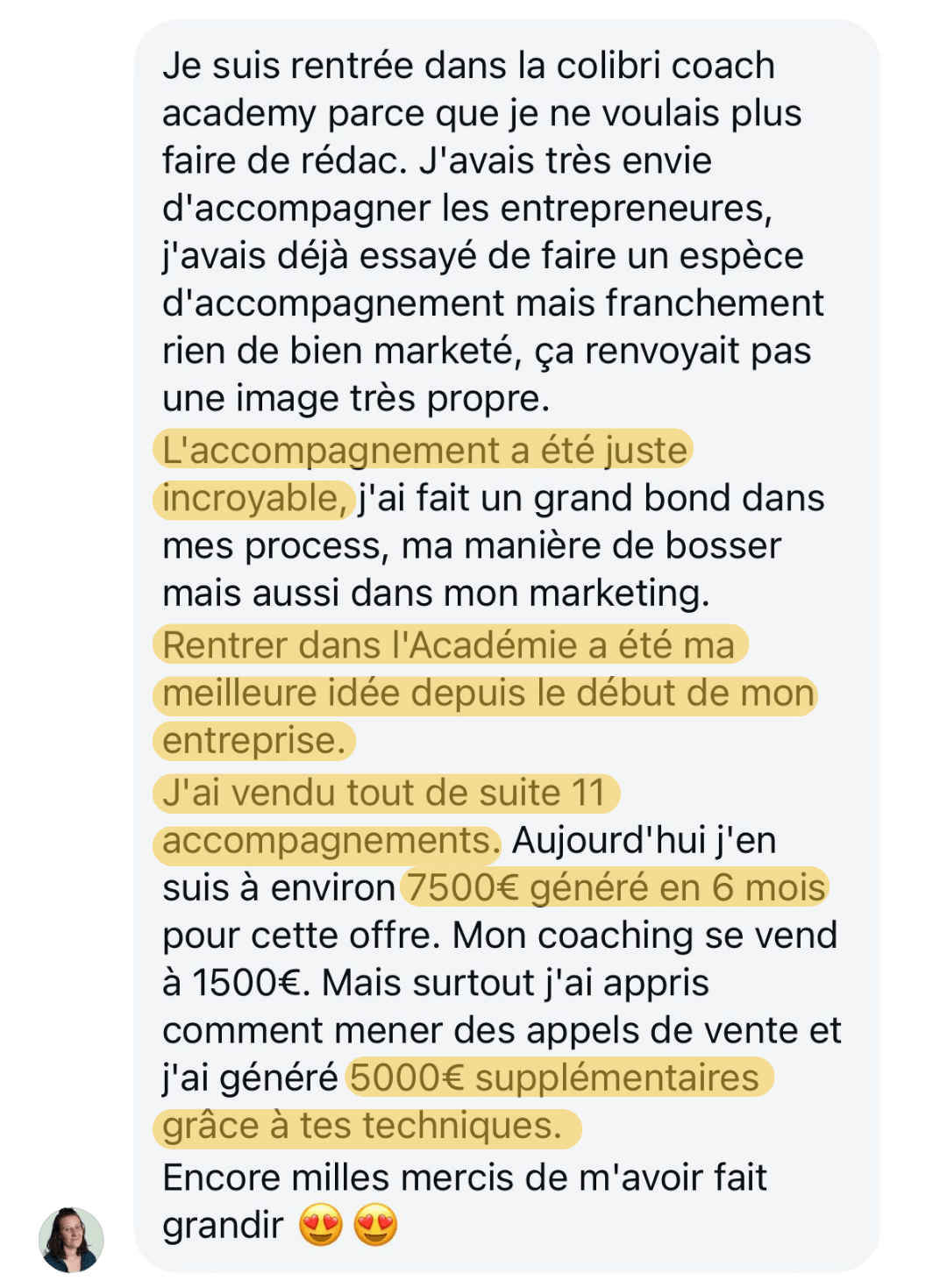Click the second heart-eyes emoji
Image resolution: width=947 pixels, height=1288 pixels.
pyautogui.click(x=375, y=1225)
